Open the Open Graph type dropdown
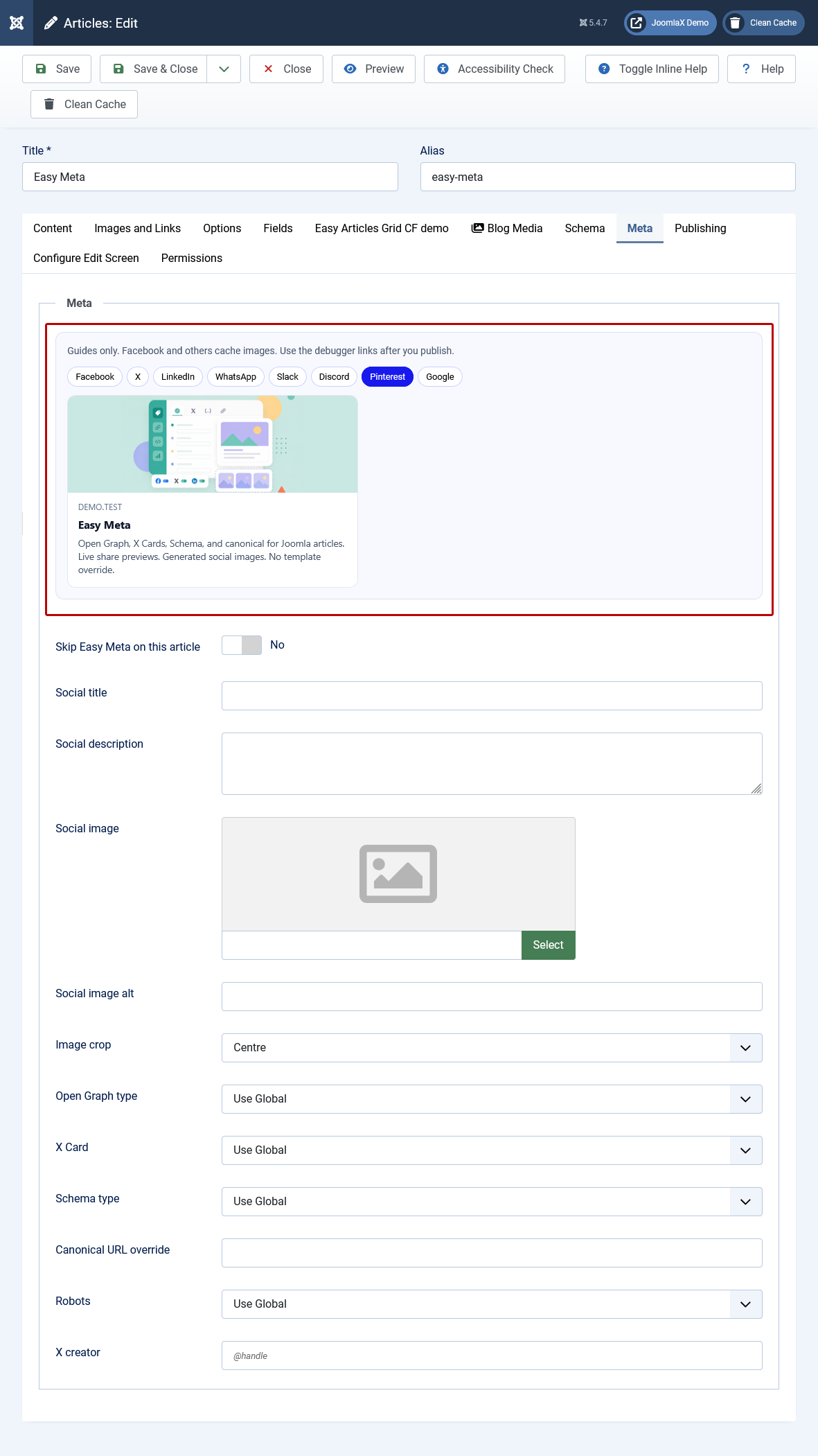Viewport: 818px width, 1456px height. tap(492, 1099)
